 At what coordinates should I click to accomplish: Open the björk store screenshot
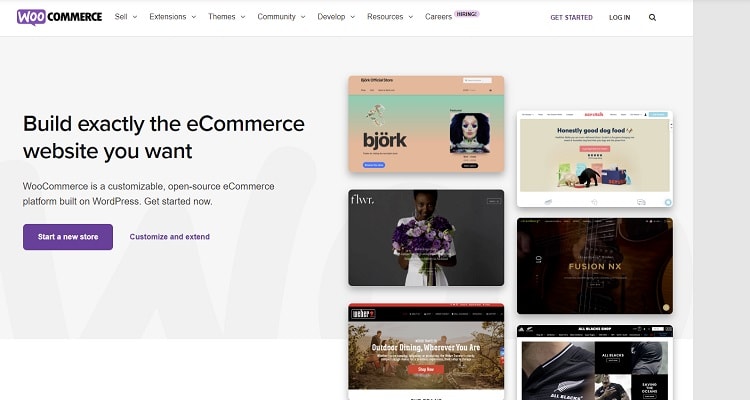[x=426, y=124]
